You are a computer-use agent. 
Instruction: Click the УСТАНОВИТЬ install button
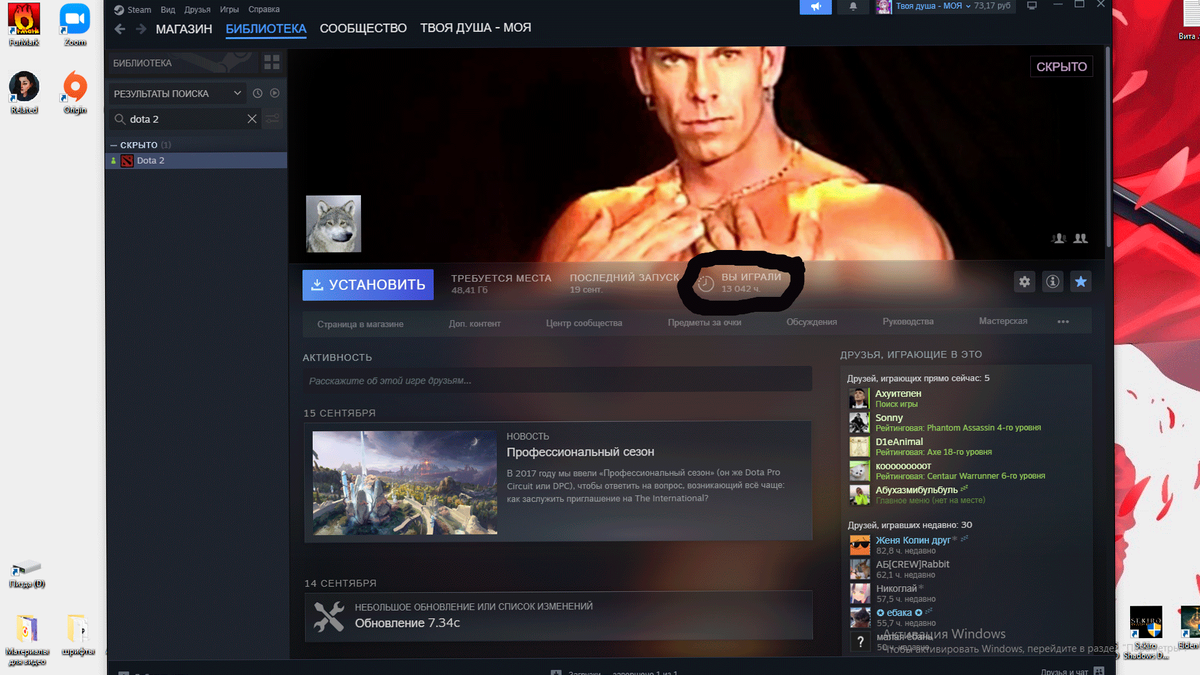coord(368,284)
